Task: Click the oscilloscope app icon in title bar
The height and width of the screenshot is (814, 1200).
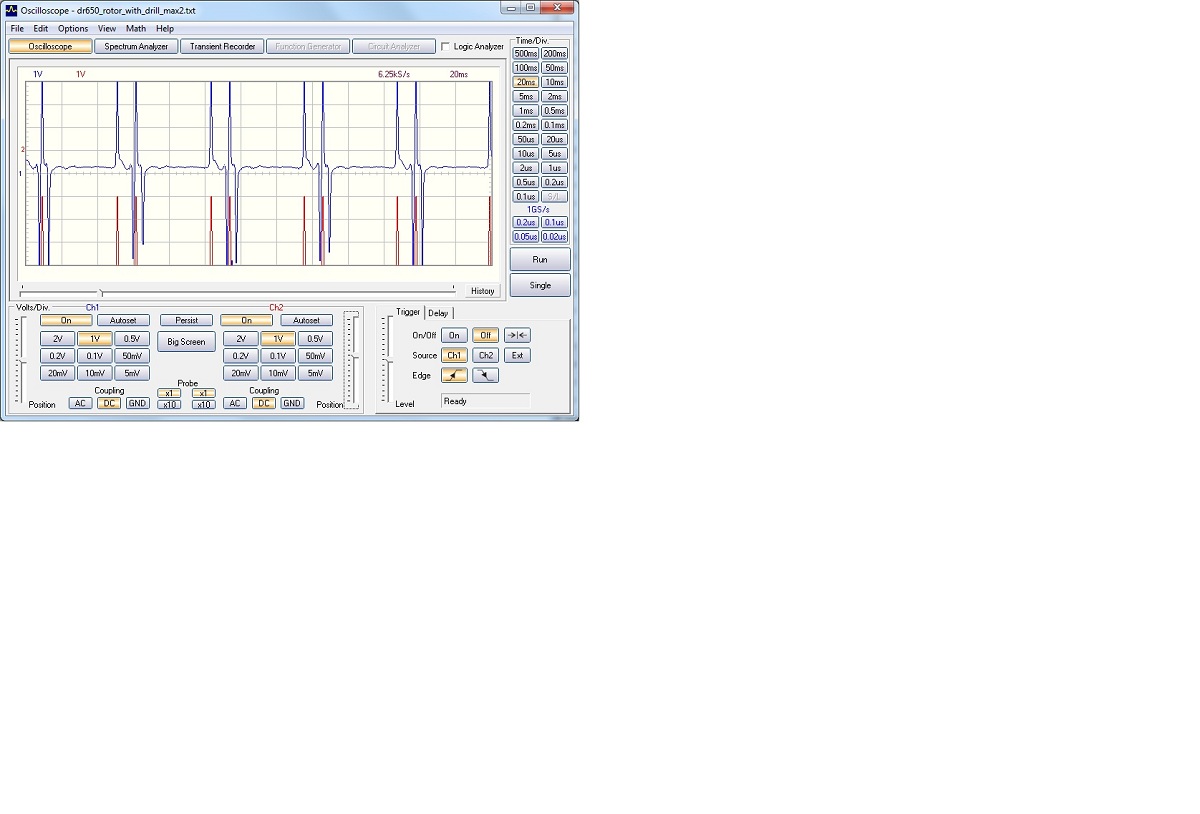Action: pos(11,9)
